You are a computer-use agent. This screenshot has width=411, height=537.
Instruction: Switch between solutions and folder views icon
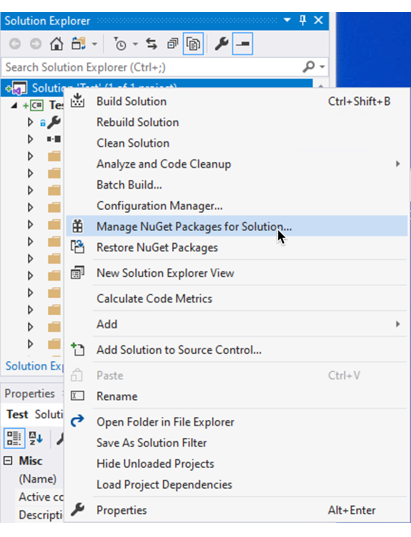pos(78,44)
